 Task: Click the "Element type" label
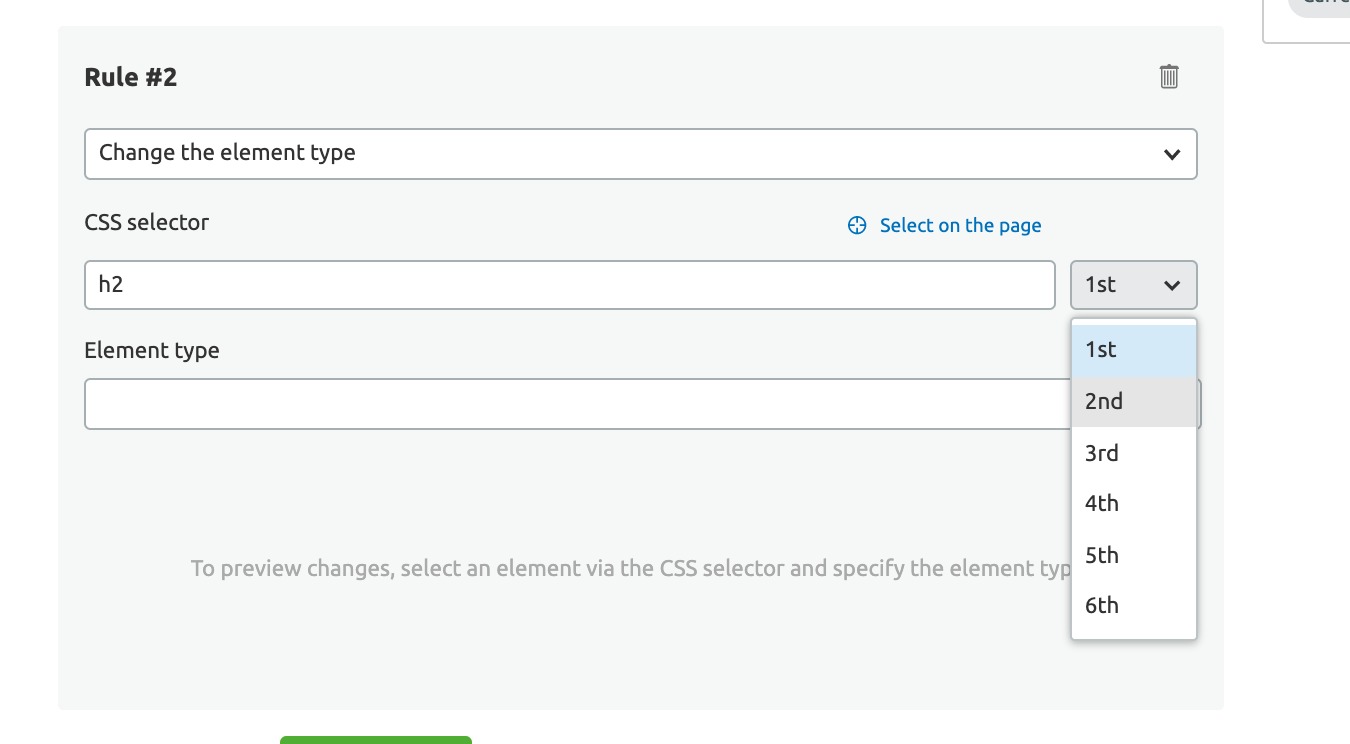(152, 350)
